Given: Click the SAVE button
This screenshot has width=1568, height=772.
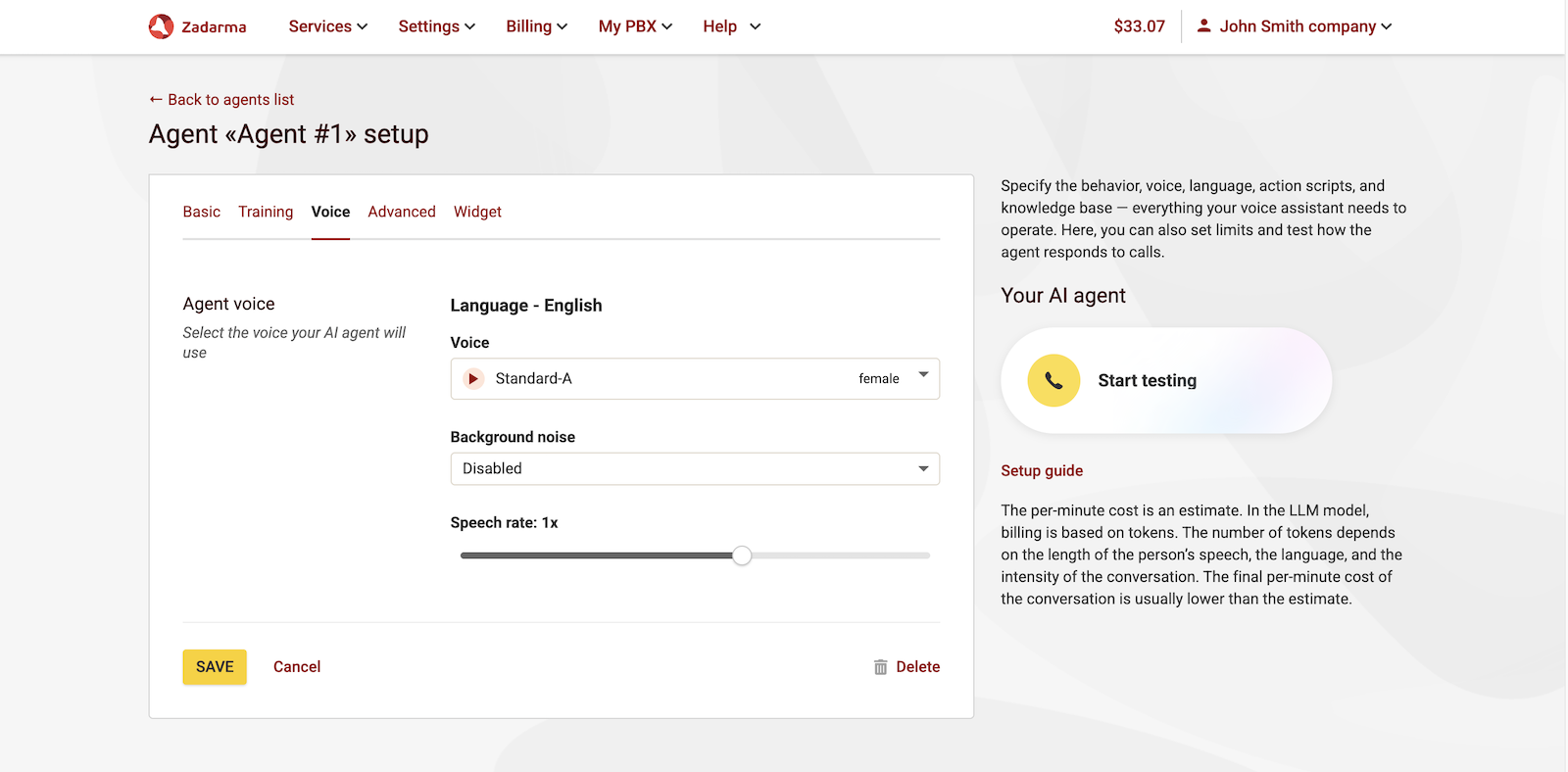Looking at the screenshot, I should 215,667.
